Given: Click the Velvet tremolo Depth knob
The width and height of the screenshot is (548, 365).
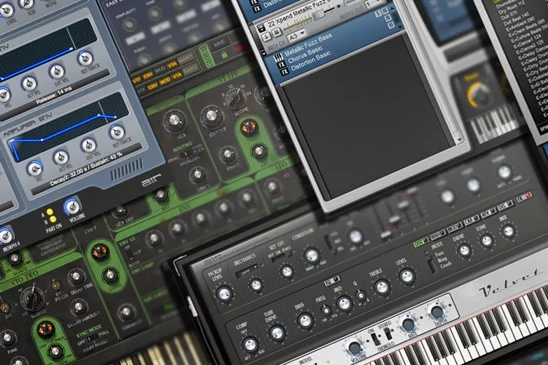Looking at the screenshot, I should (437, 312).
